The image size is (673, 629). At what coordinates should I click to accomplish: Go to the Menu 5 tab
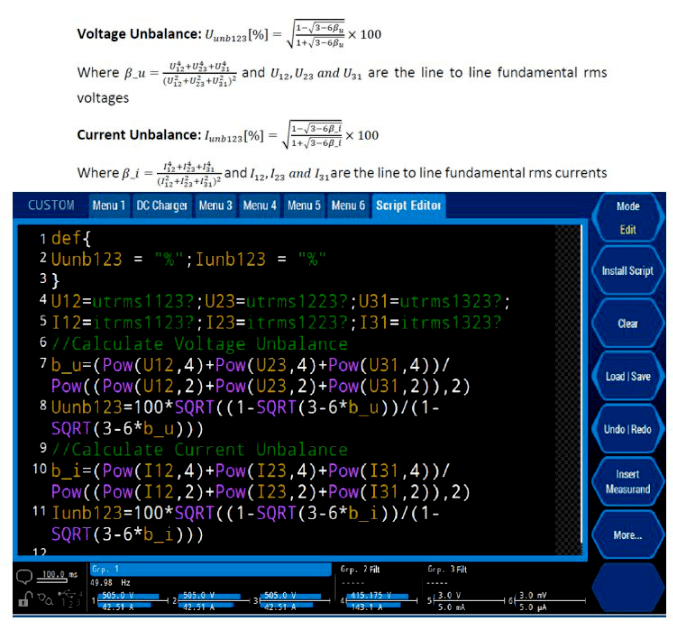303,205
